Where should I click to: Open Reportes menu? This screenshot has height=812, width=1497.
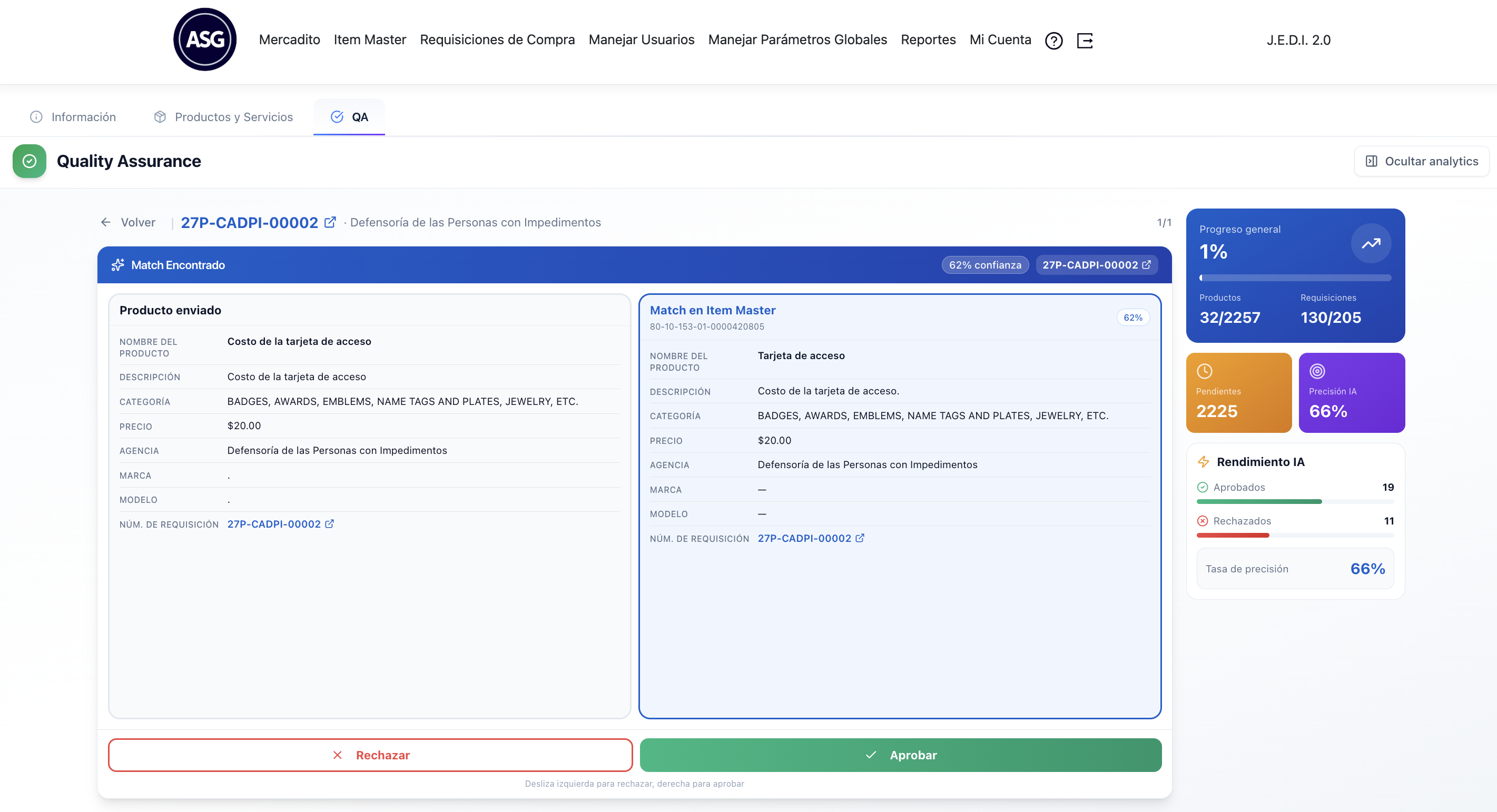coord(928,39)
